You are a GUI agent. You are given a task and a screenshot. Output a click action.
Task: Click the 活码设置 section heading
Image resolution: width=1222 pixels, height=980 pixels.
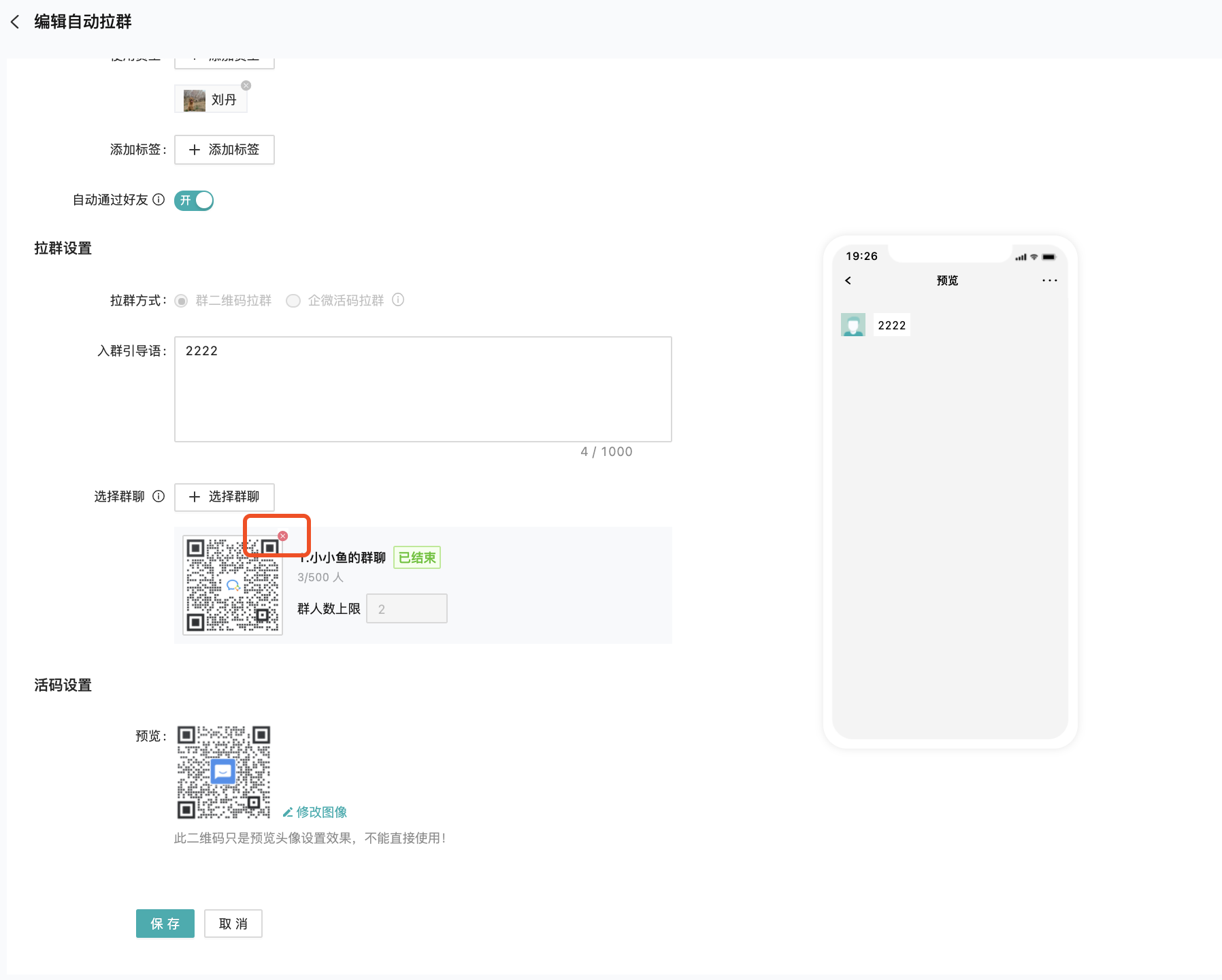(63, 685)
